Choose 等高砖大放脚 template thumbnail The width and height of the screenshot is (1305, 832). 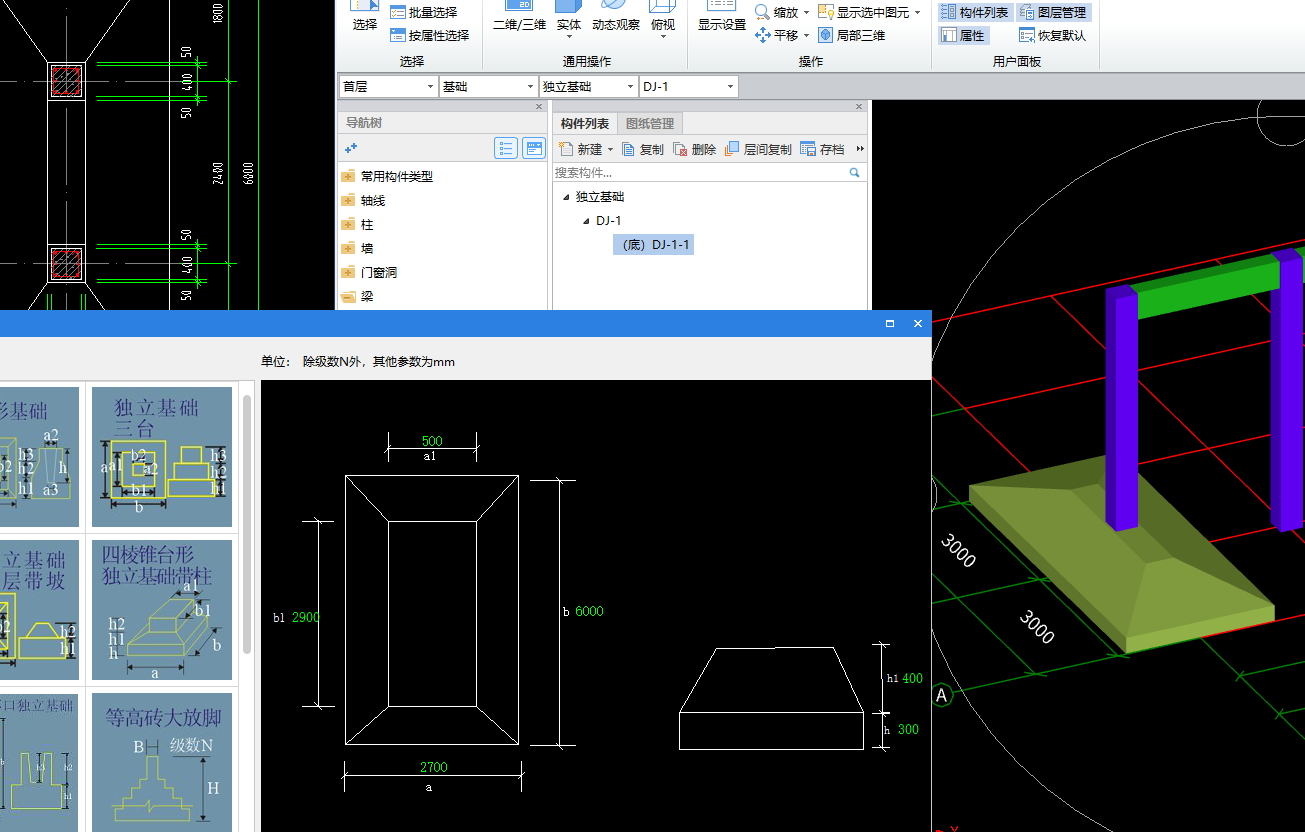(x=162, y=762)
